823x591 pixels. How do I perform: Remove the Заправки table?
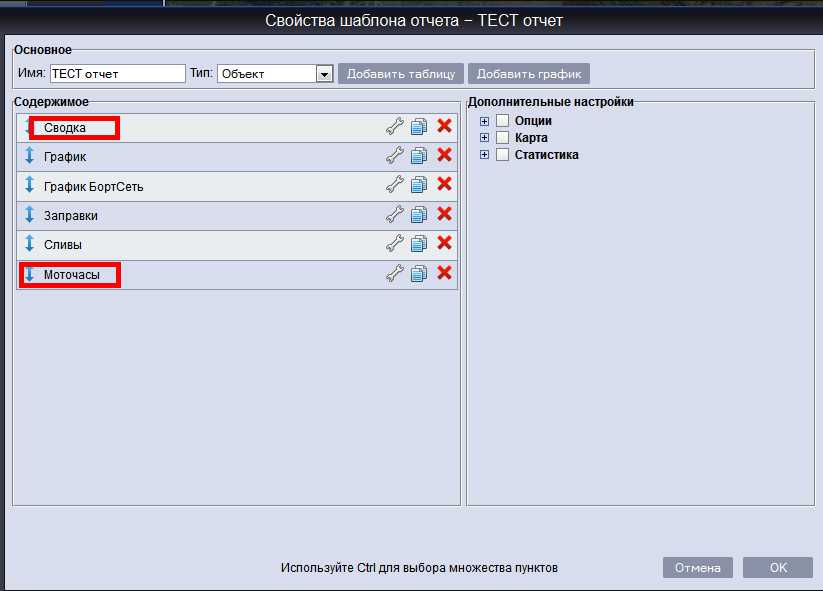(x=445, y=214)
